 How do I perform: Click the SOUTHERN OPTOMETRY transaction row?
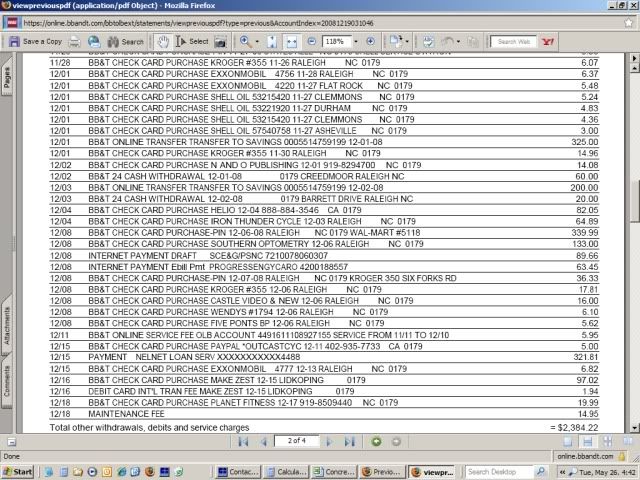click(x=324, y=244)
